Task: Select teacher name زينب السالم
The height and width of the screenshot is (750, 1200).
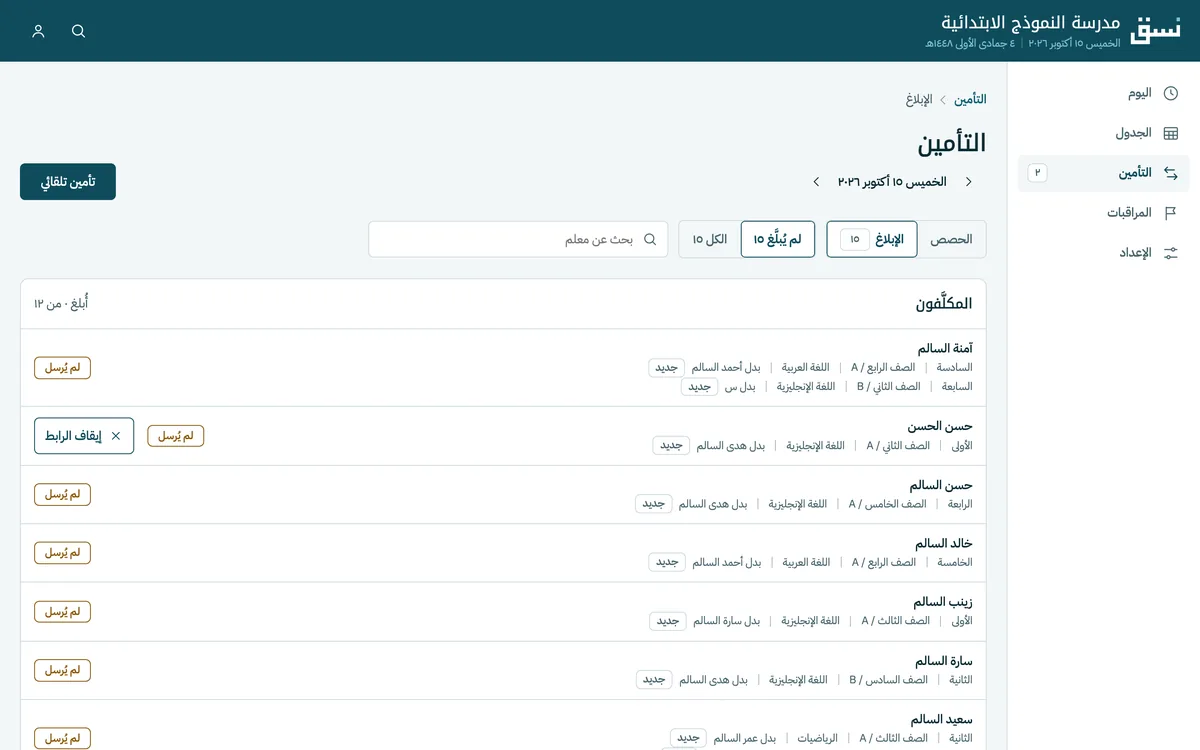Action: 943,602
